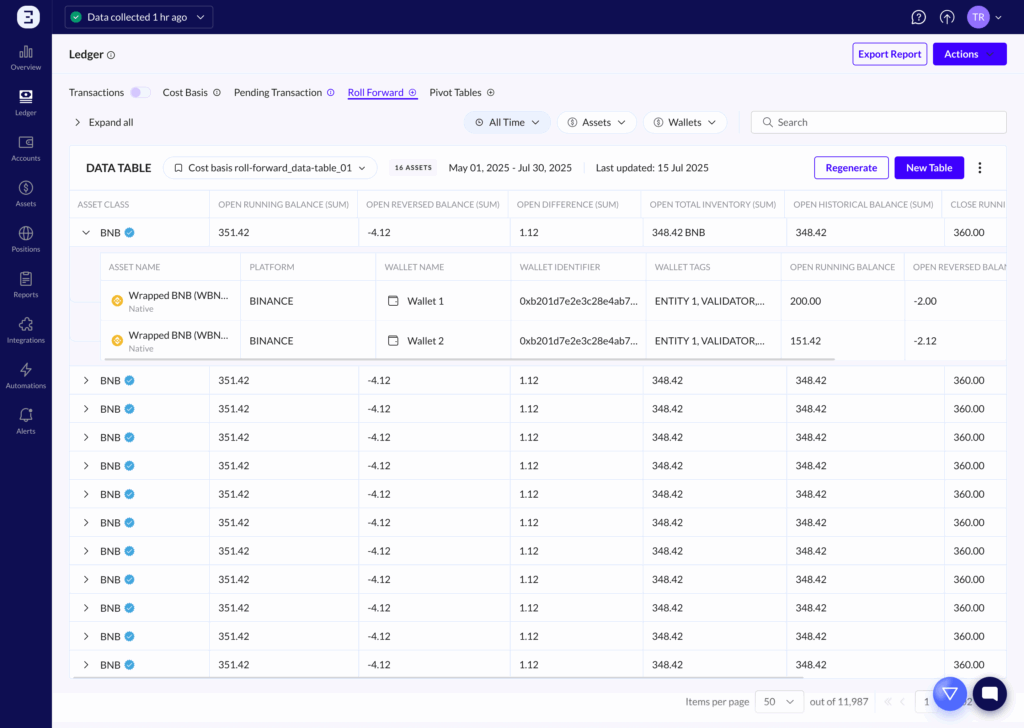Viewport: 1024px width, 728px height.
Task: Click the Regenerate button
Action: (850, 168)
